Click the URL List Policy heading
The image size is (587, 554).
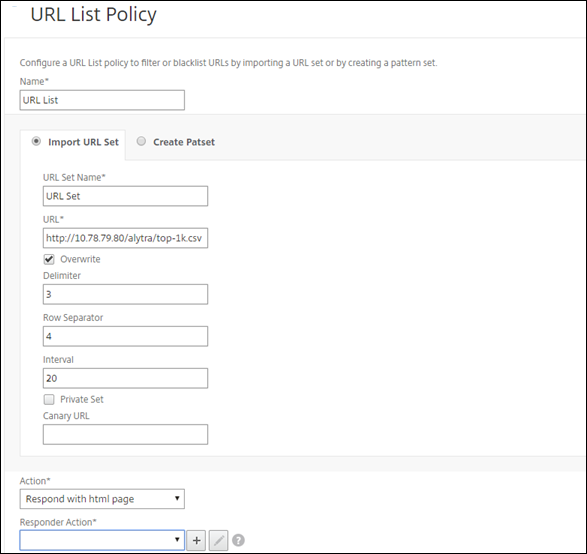(x=94, y=15)
